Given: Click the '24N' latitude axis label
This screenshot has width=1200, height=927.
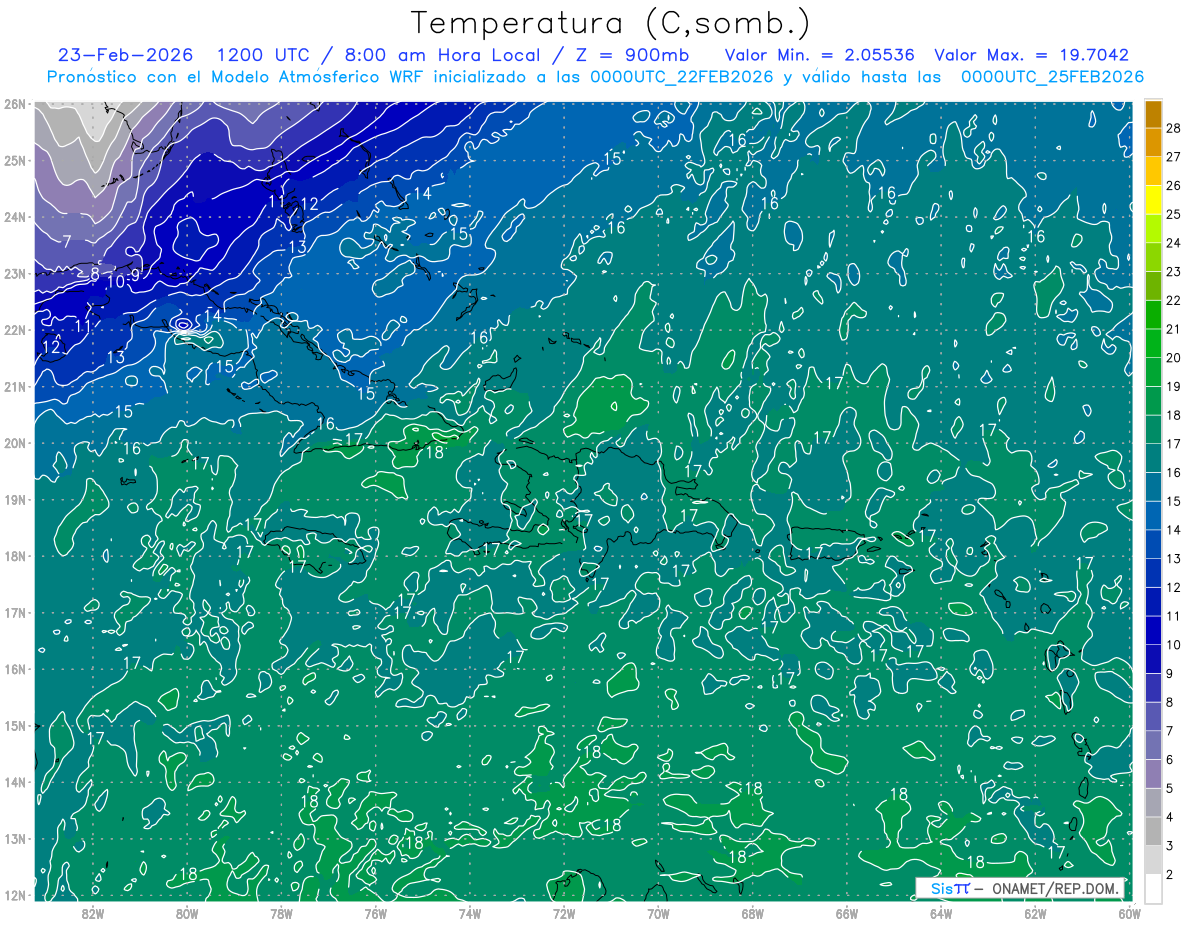Looking at the screenshot, I should 14,217.
